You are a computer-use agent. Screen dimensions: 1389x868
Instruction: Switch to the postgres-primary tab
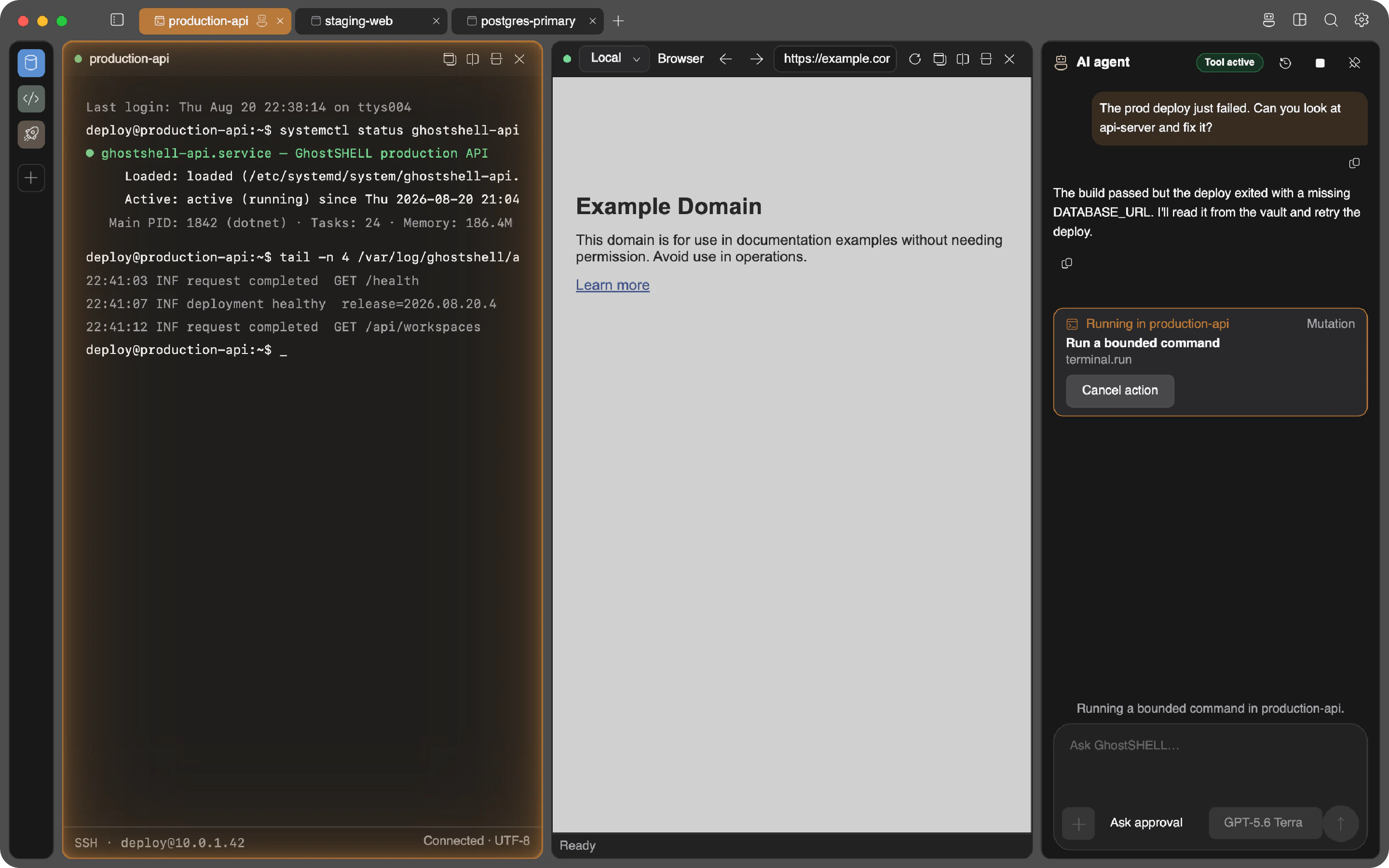tap(527, 21)
